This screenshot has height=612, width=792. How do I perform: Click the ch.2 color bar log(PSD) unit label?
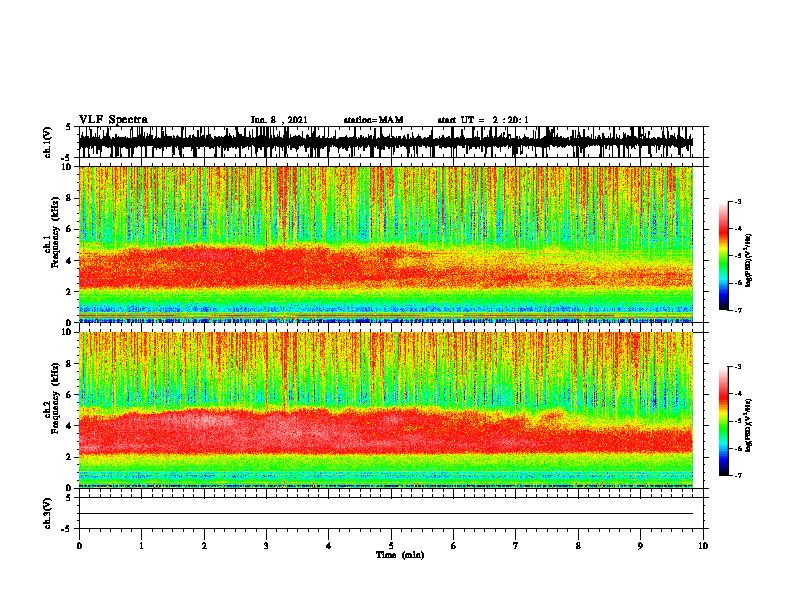coord(749,425)
